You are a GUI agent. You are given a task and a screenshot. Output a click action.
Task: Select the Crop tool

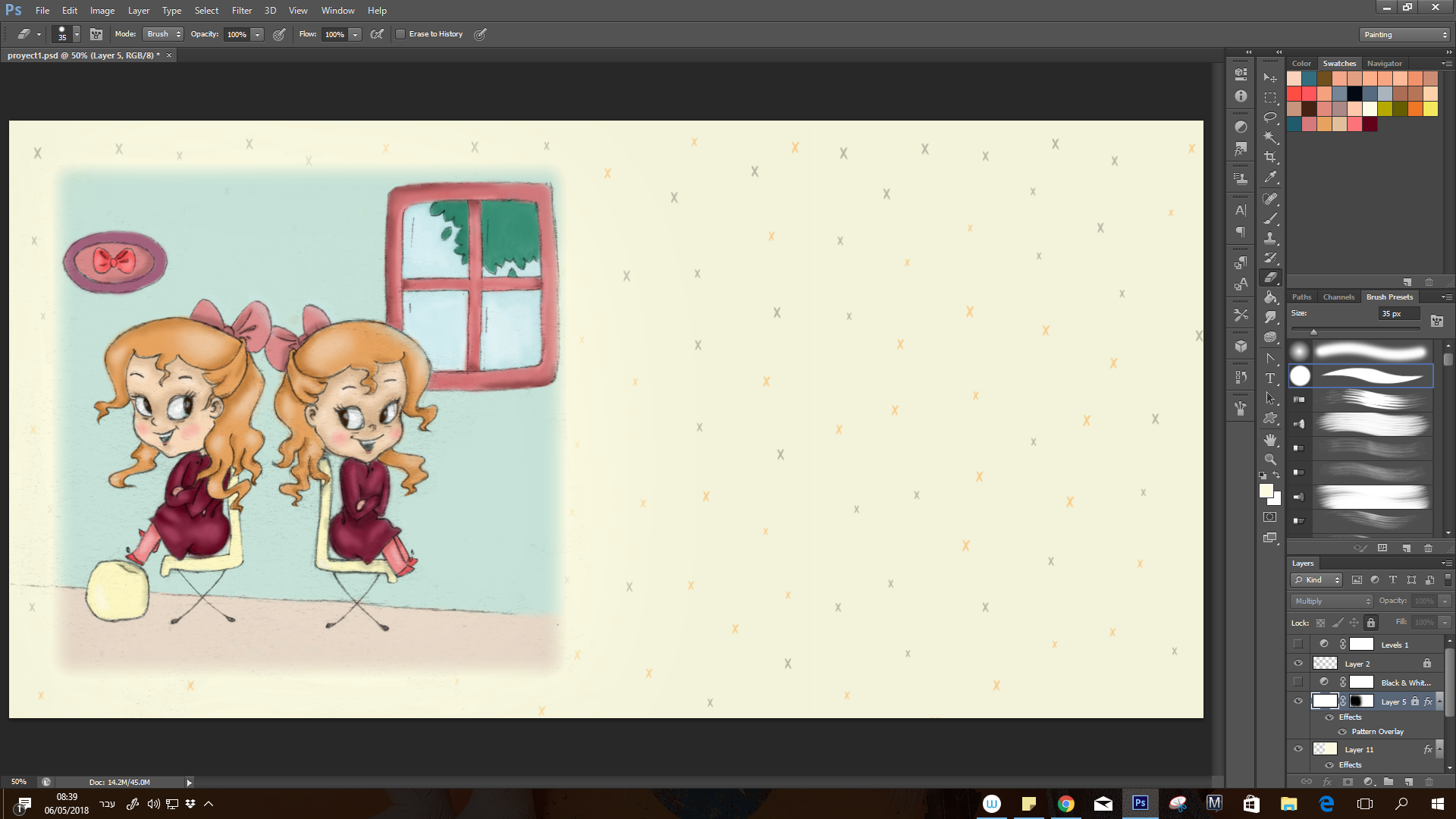(1270, 155)
